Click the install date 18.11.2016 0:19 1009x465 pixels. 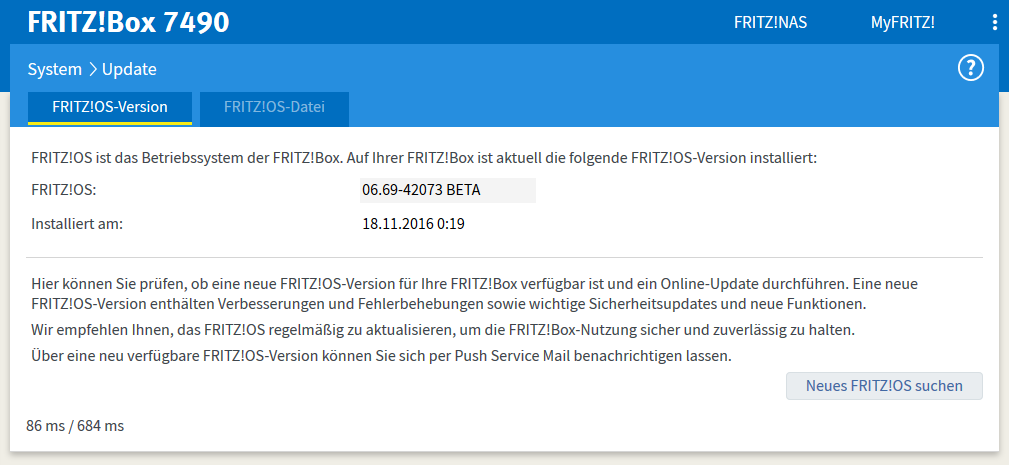414,224
